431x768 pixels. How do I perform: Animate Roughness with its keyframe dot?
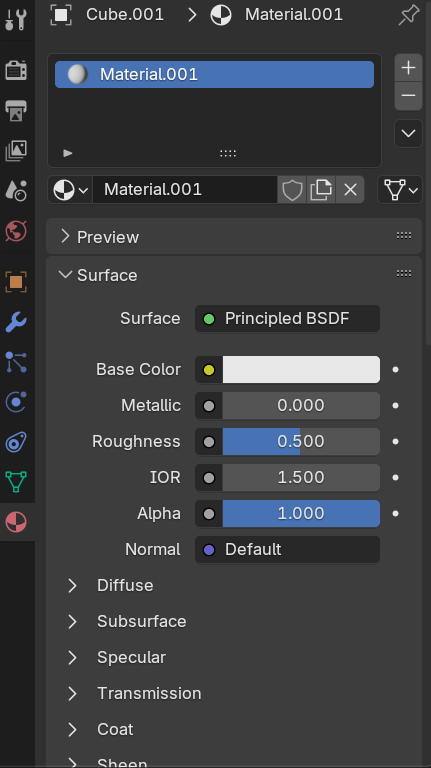396,441
